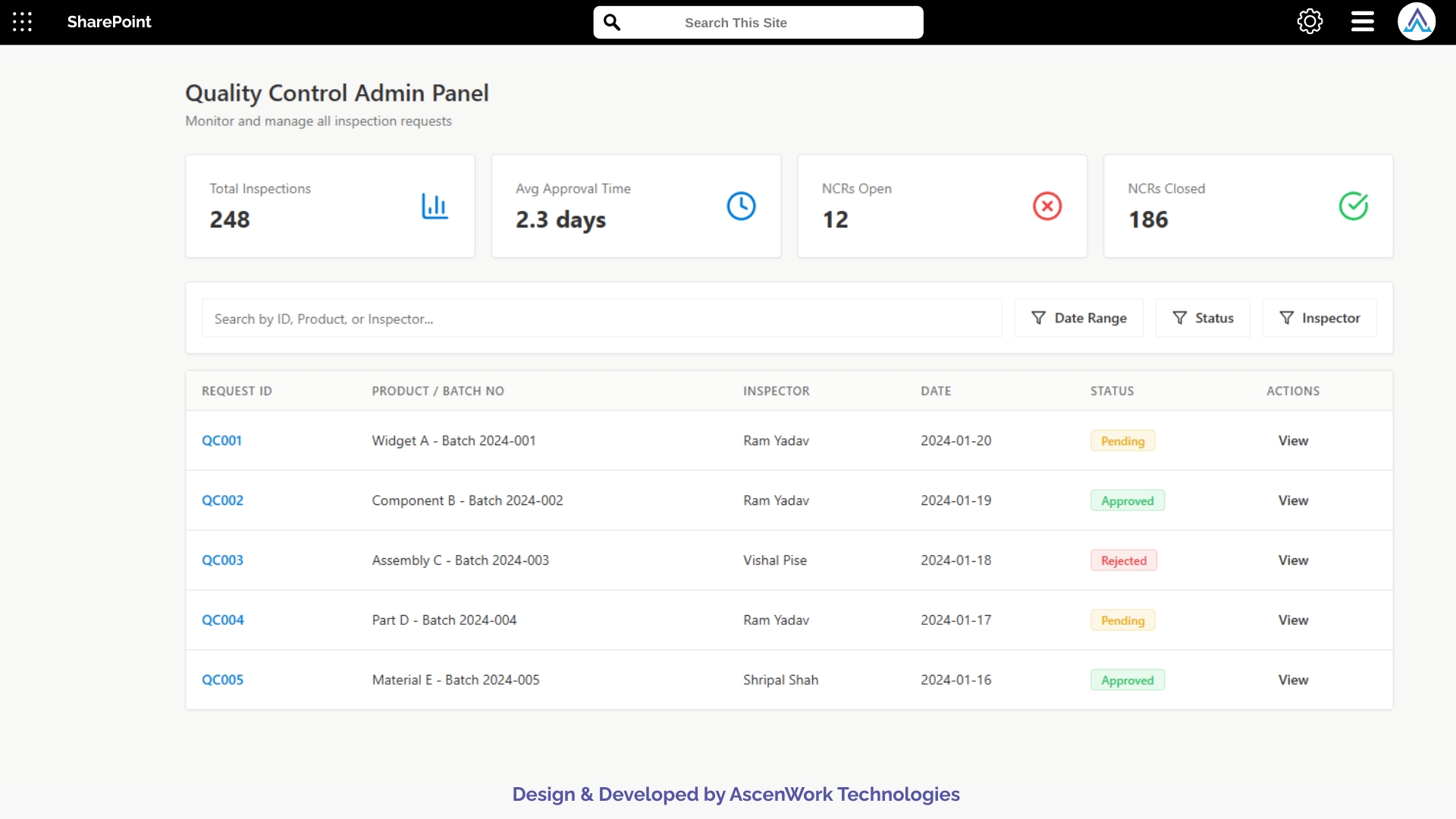Open the SharePoint app launcher waffle icon
This screenshot has width=1456, height=819.
pos(22,22)
